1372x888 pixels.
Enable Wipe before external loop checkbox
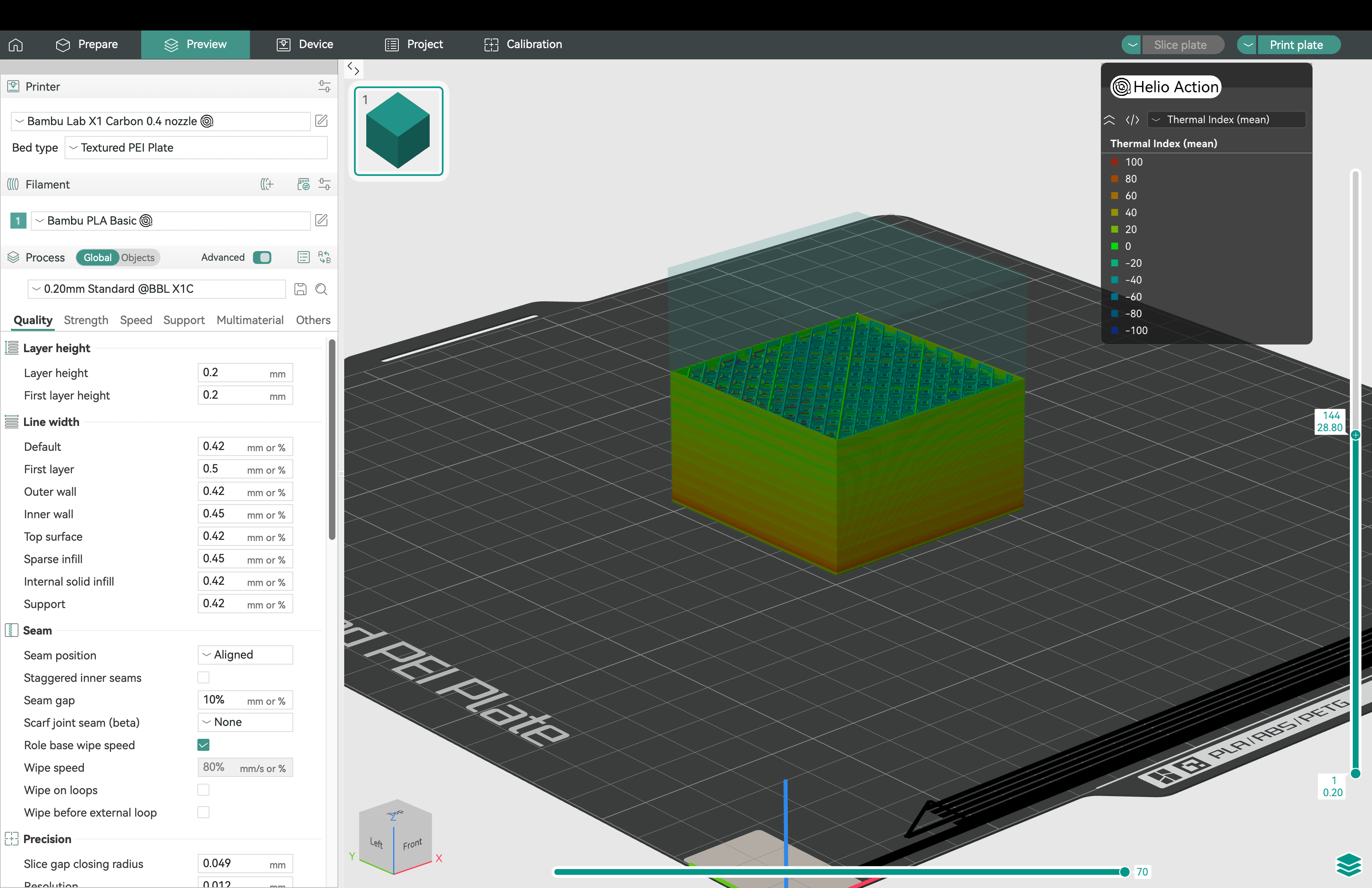203,813
